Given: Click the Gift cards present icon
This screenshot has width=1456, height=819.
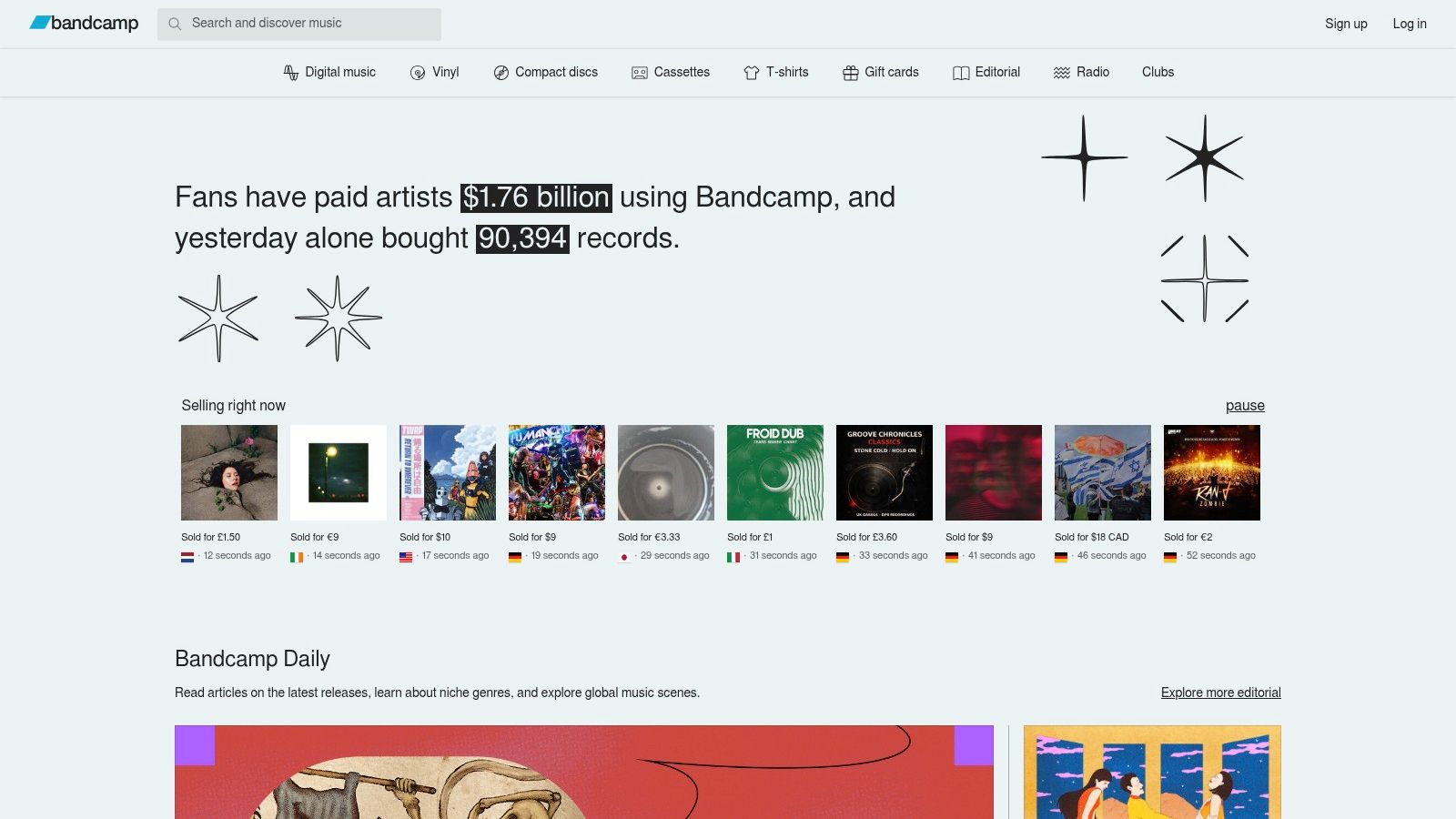Looking at the screenshot, I should [x=851, y=73].
